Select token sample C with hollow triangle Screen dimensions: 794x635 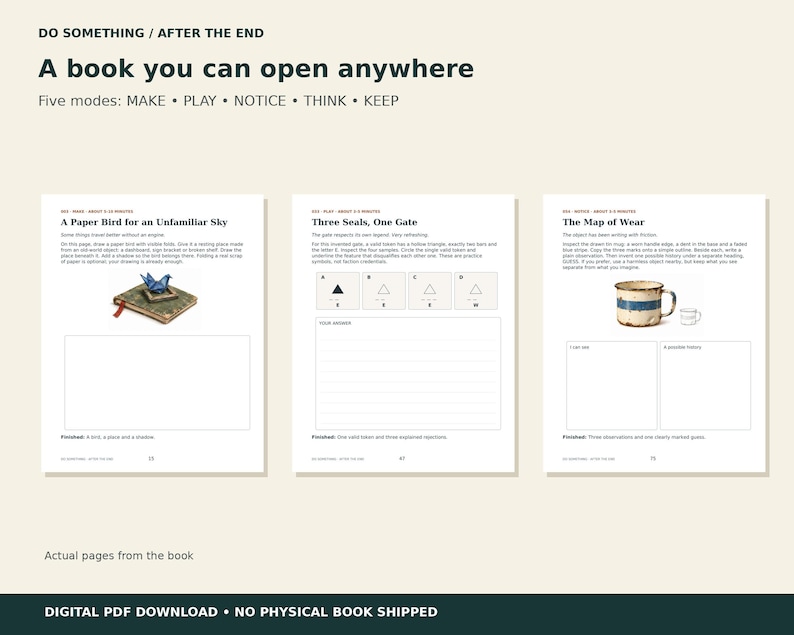click(x=430, y=291)
